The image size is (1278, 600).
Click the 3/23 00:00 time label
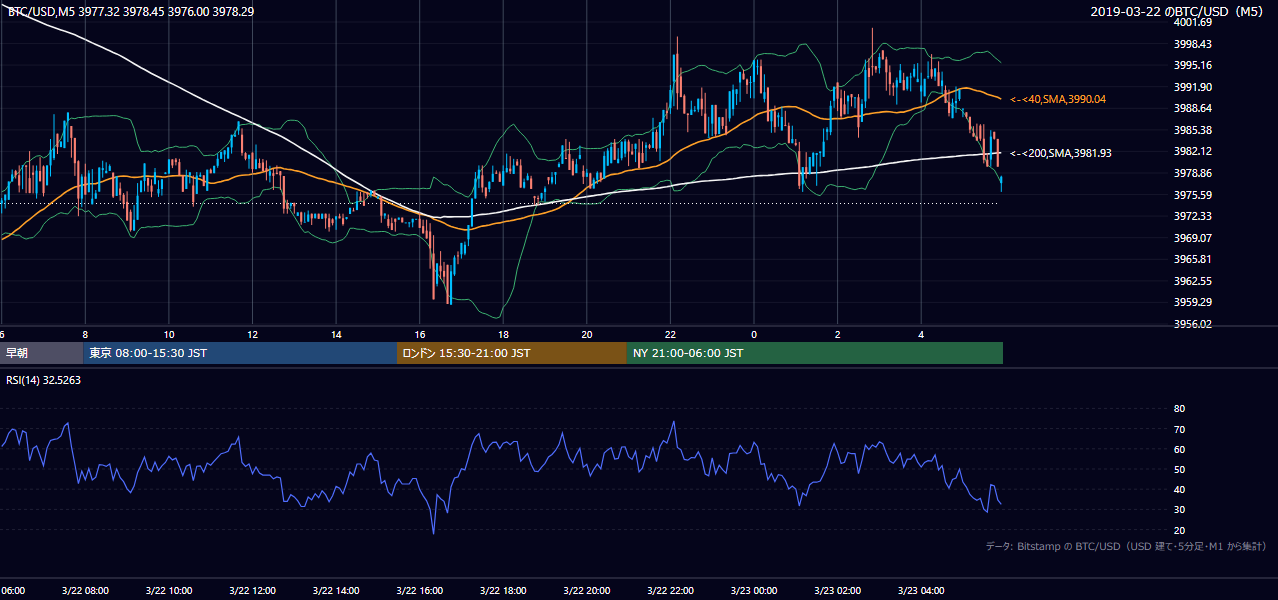[755, 591]
